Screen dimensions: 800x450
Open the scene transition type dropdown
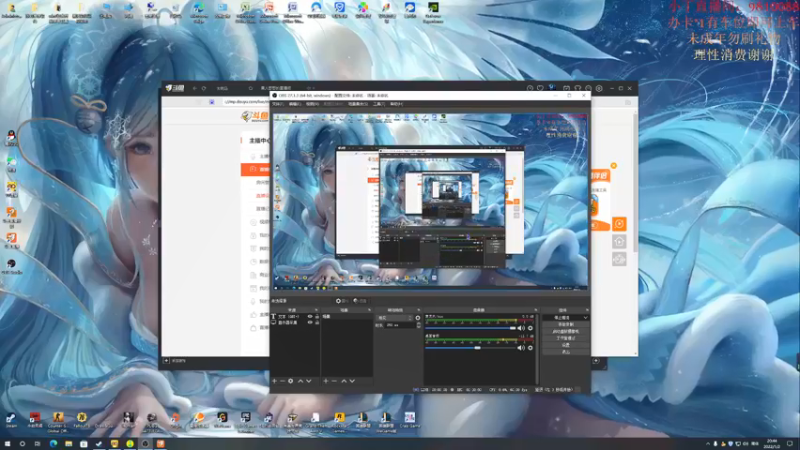(394, 318)
